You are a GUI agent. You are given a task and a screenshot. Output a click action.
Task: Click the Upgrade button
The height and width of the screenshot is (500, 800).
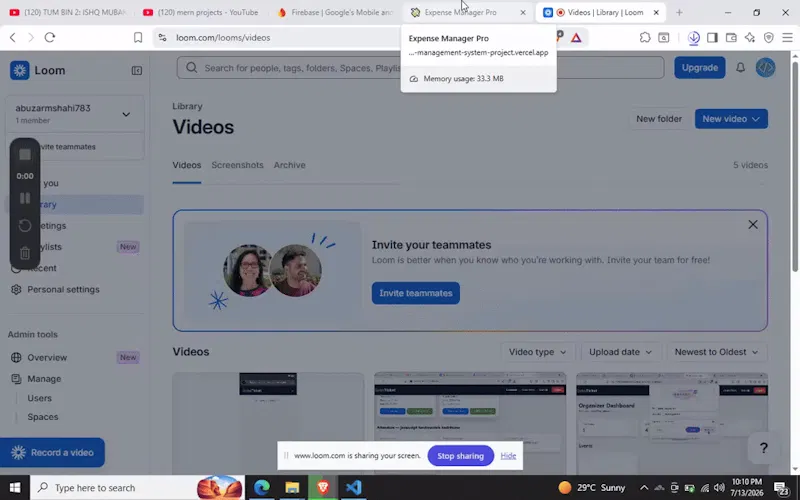(699, 67)
